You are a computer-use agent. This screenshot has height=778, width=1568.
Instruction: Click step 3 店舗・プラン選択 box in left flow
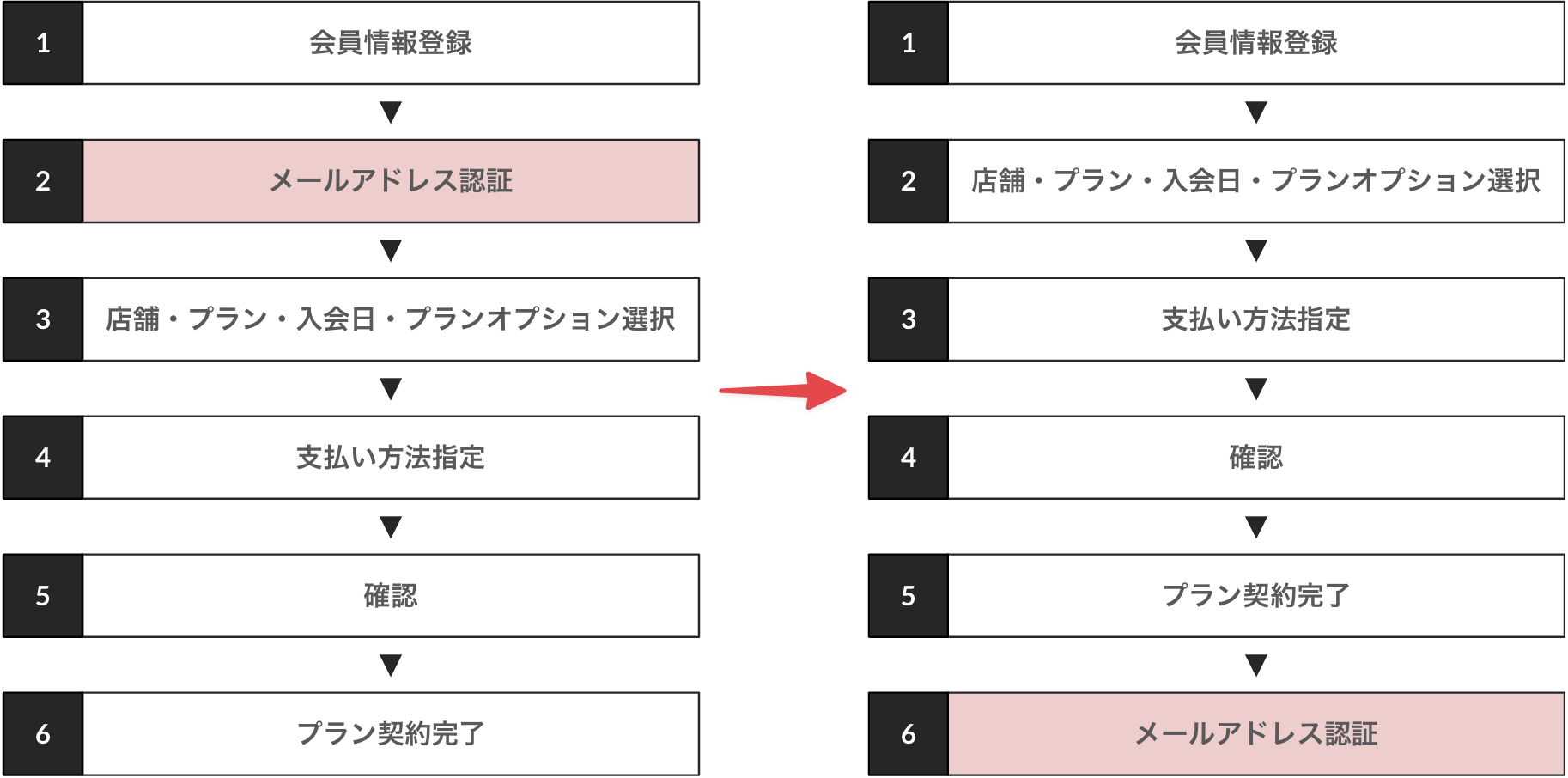click(391, 319)
